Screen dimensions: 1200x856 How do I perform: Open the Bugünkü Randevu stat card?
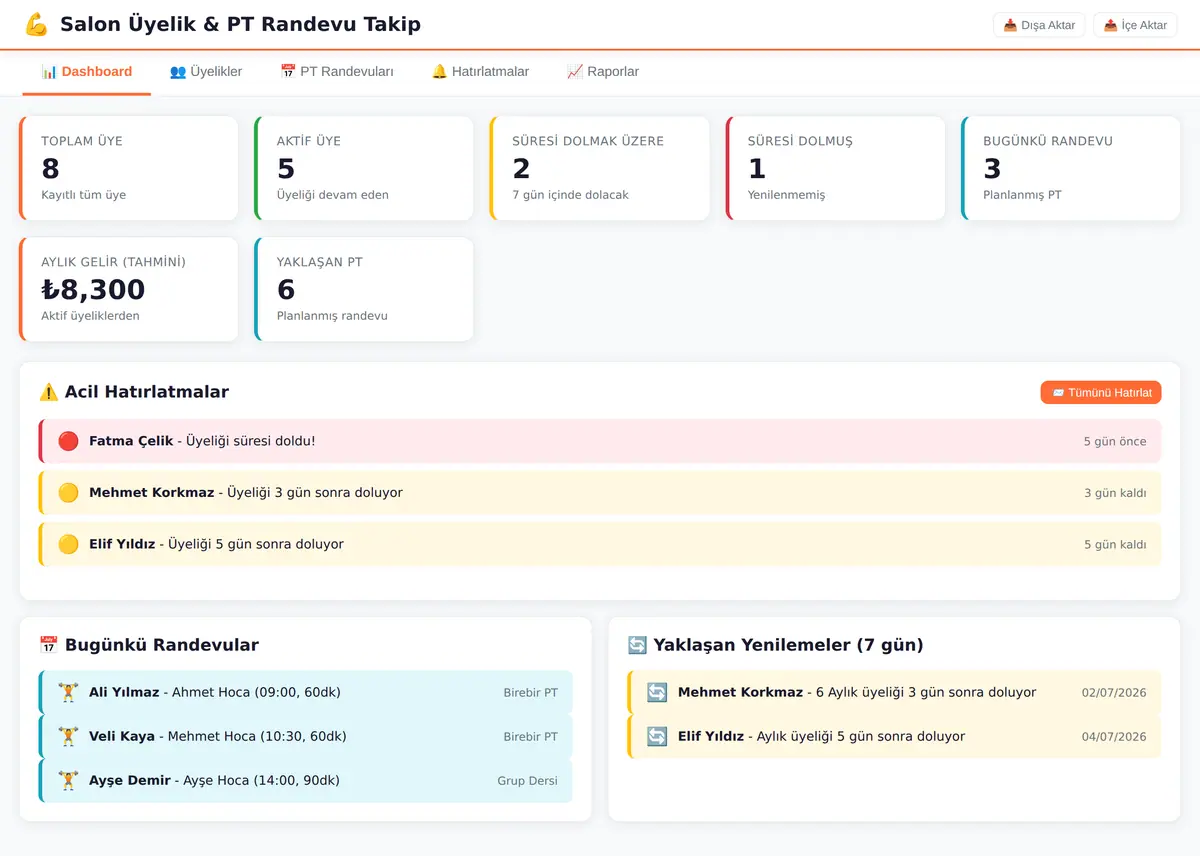1071,168
